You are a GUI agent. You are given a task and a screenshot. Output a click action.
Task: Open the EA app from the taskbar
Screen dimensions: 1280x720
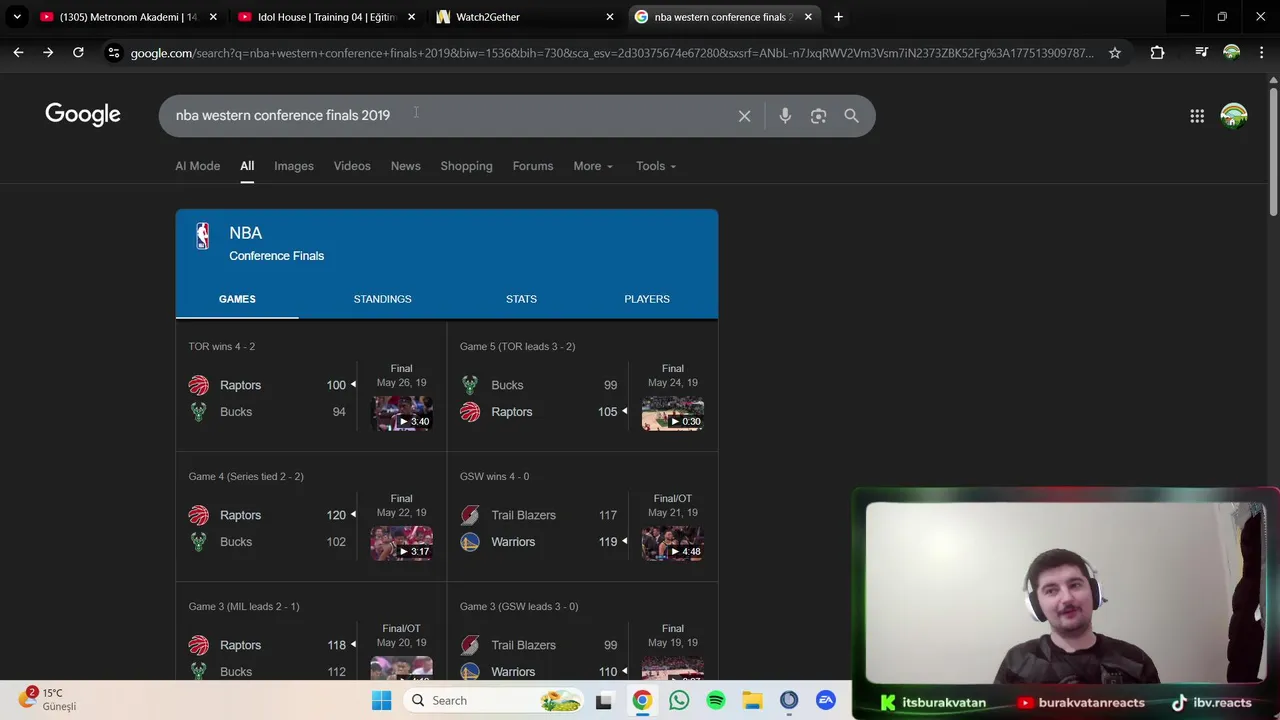(826, 701)
